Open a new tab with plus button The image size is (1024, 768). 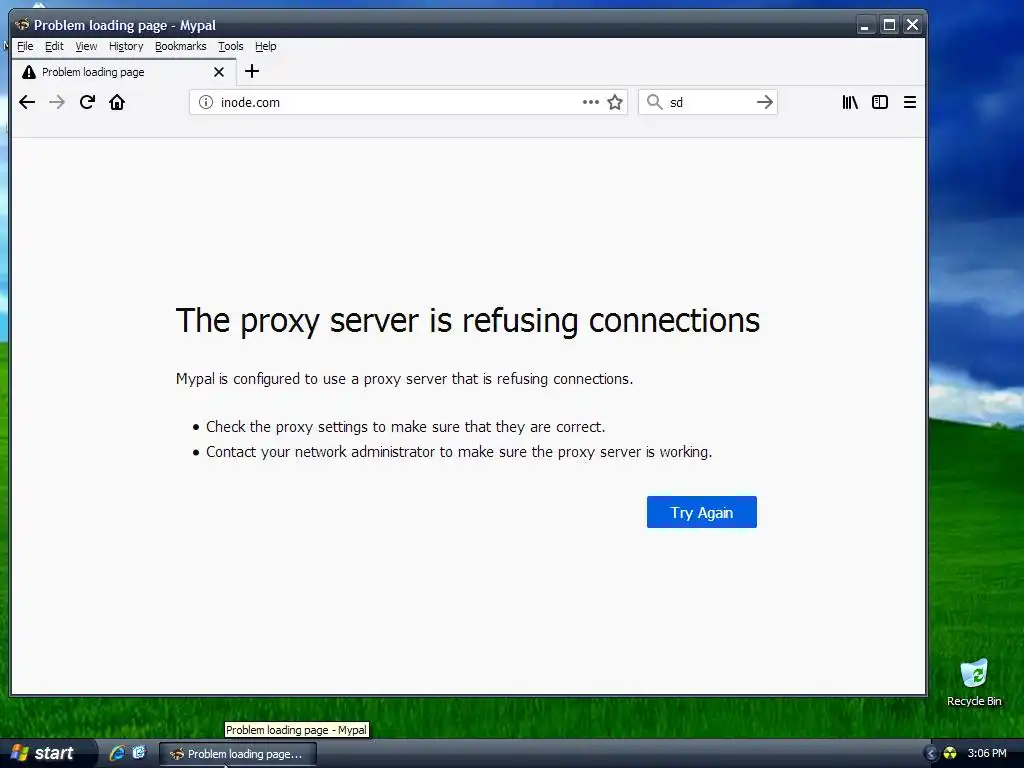coord(252,71)
